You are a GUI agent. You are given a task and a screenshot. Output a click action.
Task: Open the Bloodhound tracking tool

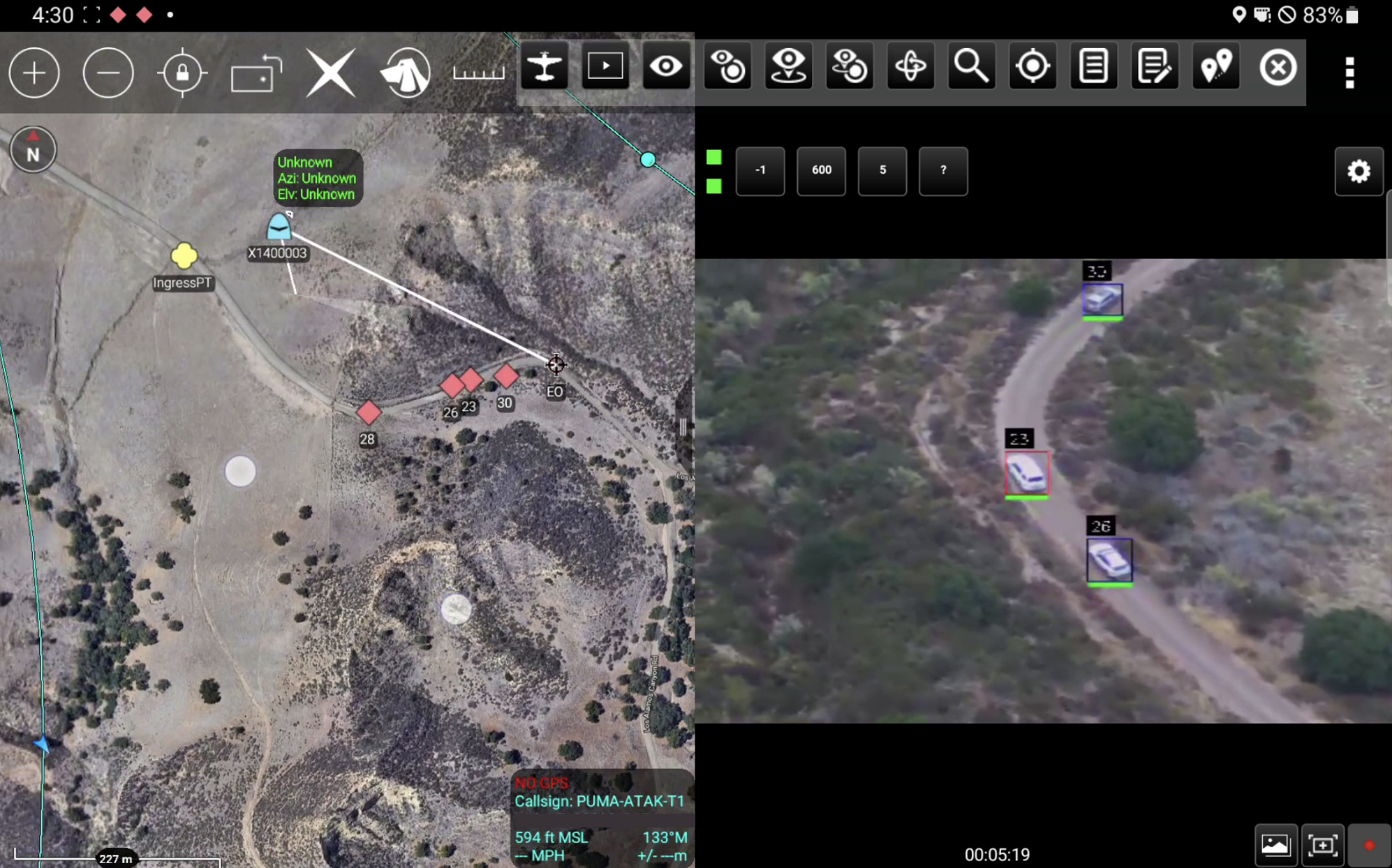coord(406,73)
